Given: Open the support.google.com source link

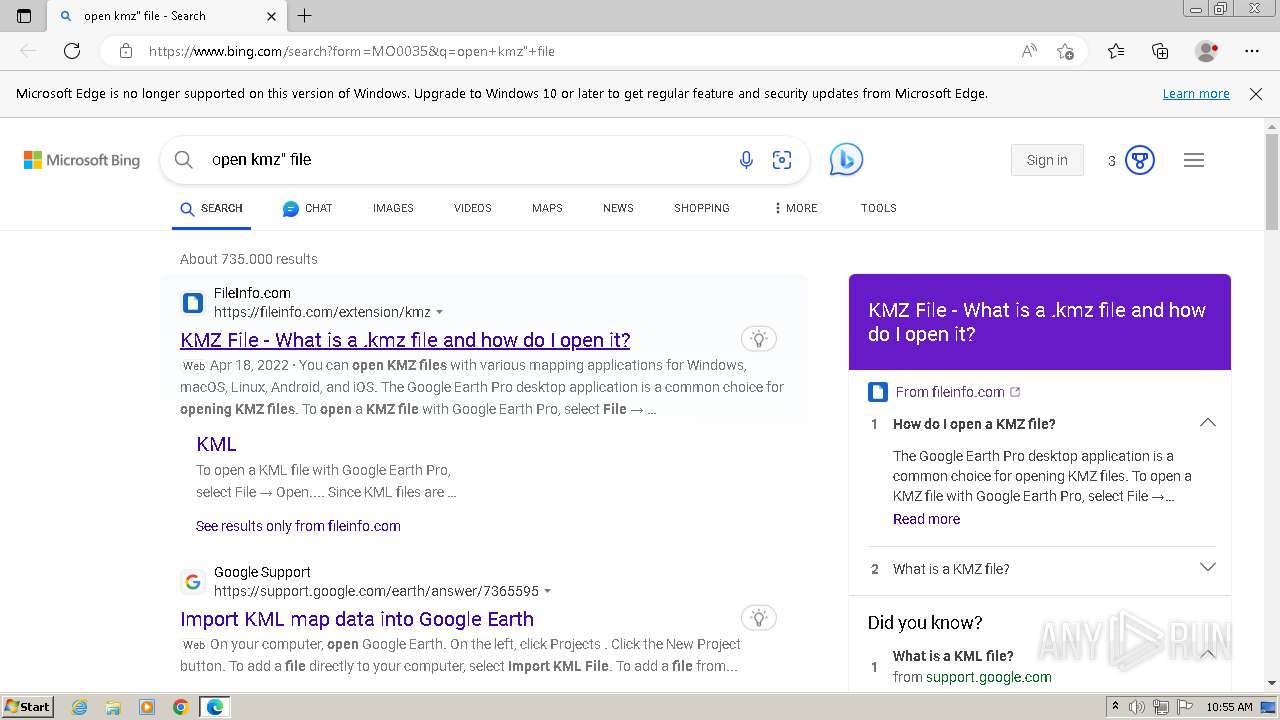Looking at the screenshot, I should click(x=988, y=677).
